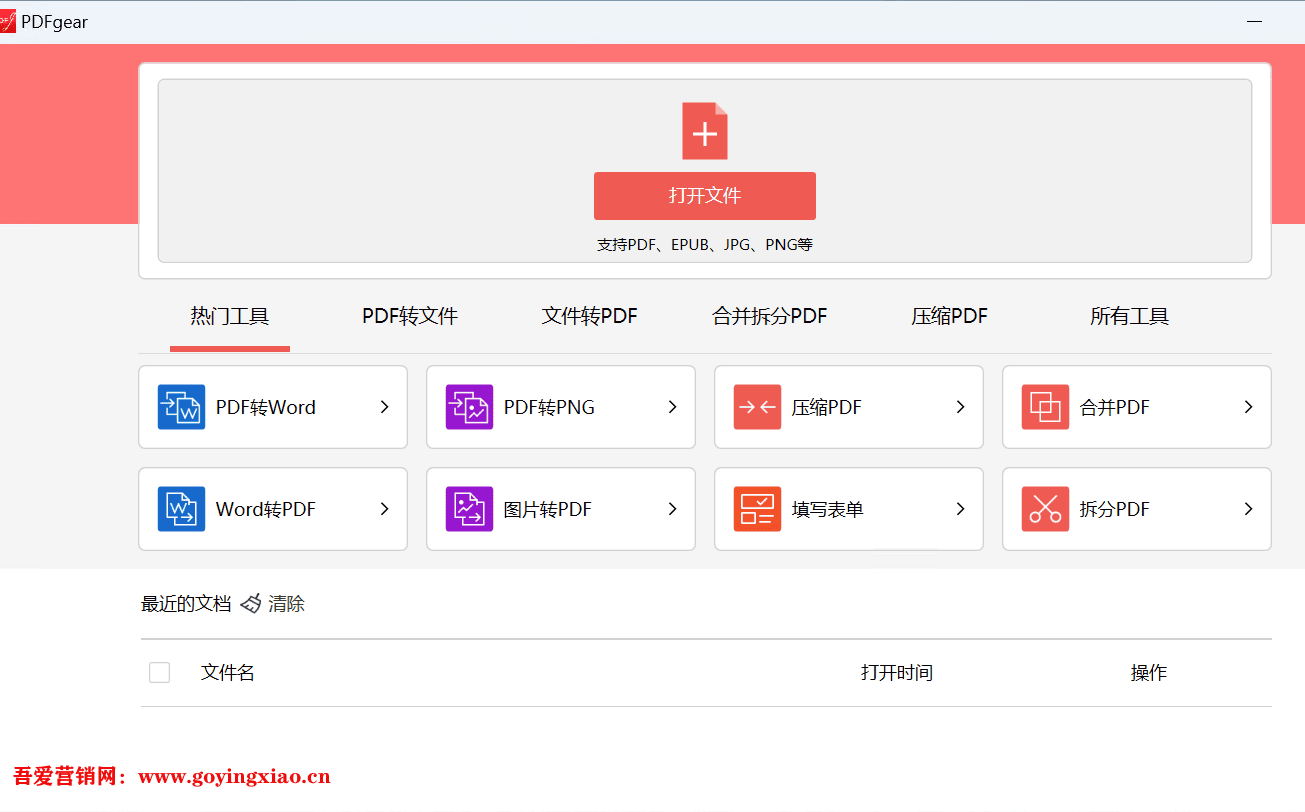Viewport: 1305px width, 812px height.
Task: Click the 压缩PDF card's red compress icon
Action: [757, 407]
